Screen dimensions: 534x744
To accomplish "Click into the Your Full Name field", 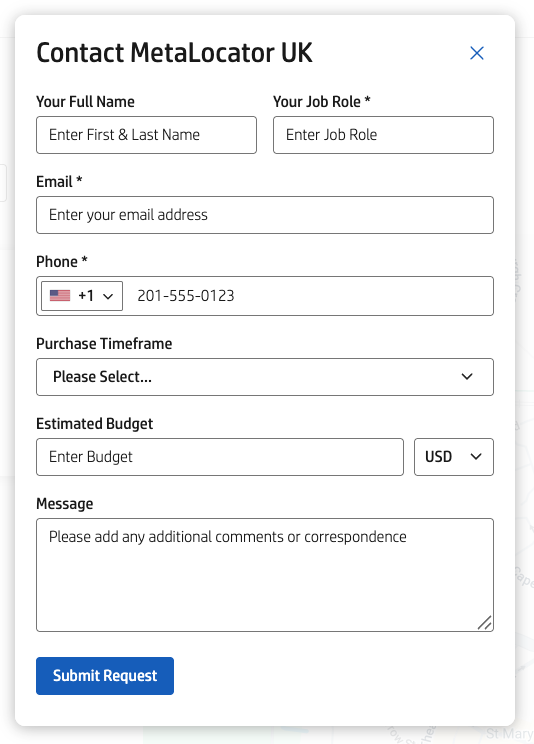I will pos(146,135).
